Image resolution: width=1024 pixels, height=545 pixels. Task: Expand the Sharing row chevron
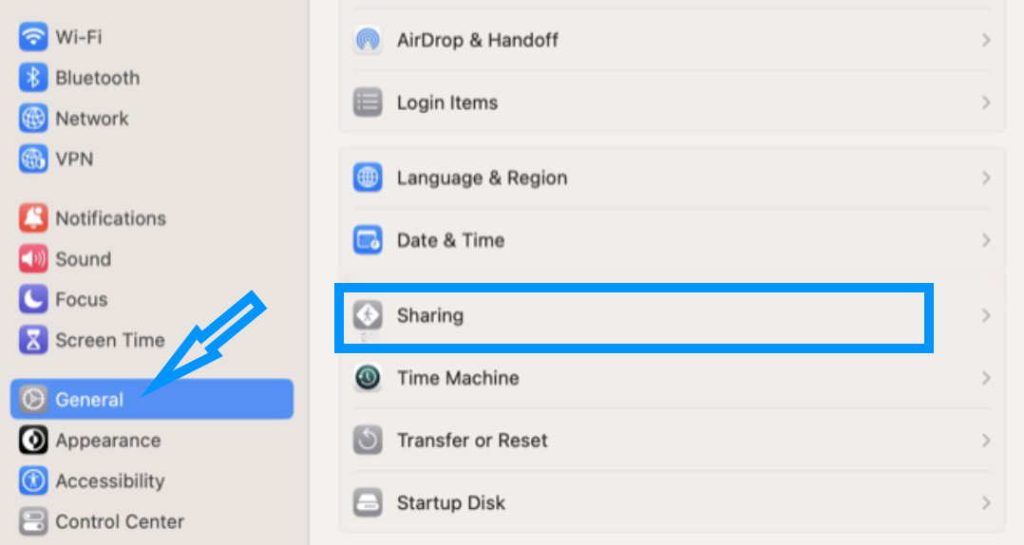pyautogui.click(x=986, y=316)
